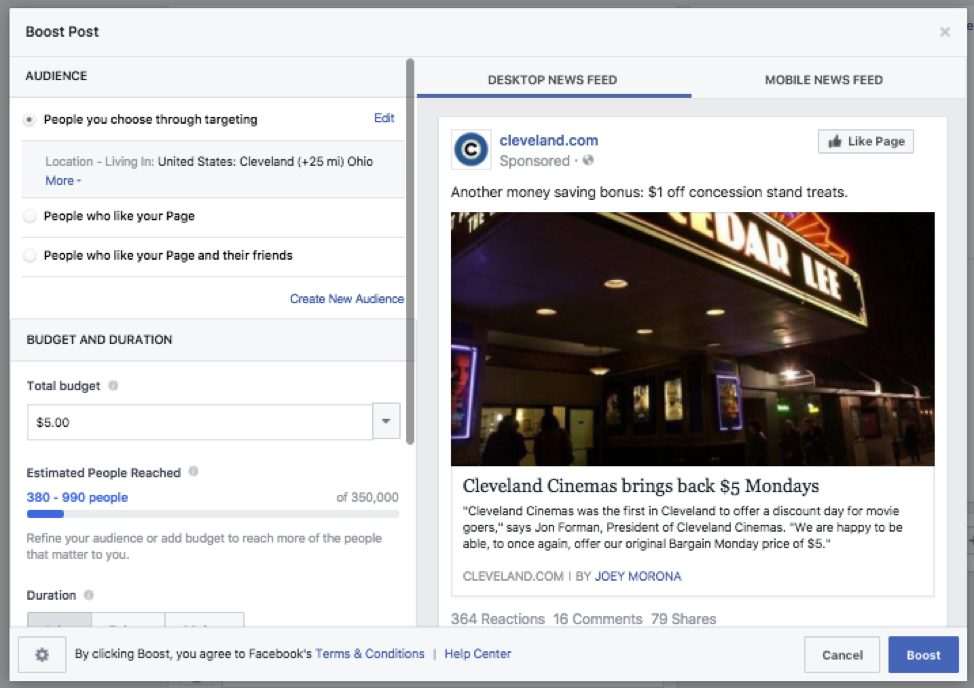Click the $5.00 budget input field
This screenshot has height=688, width=974.
[199, 422]
